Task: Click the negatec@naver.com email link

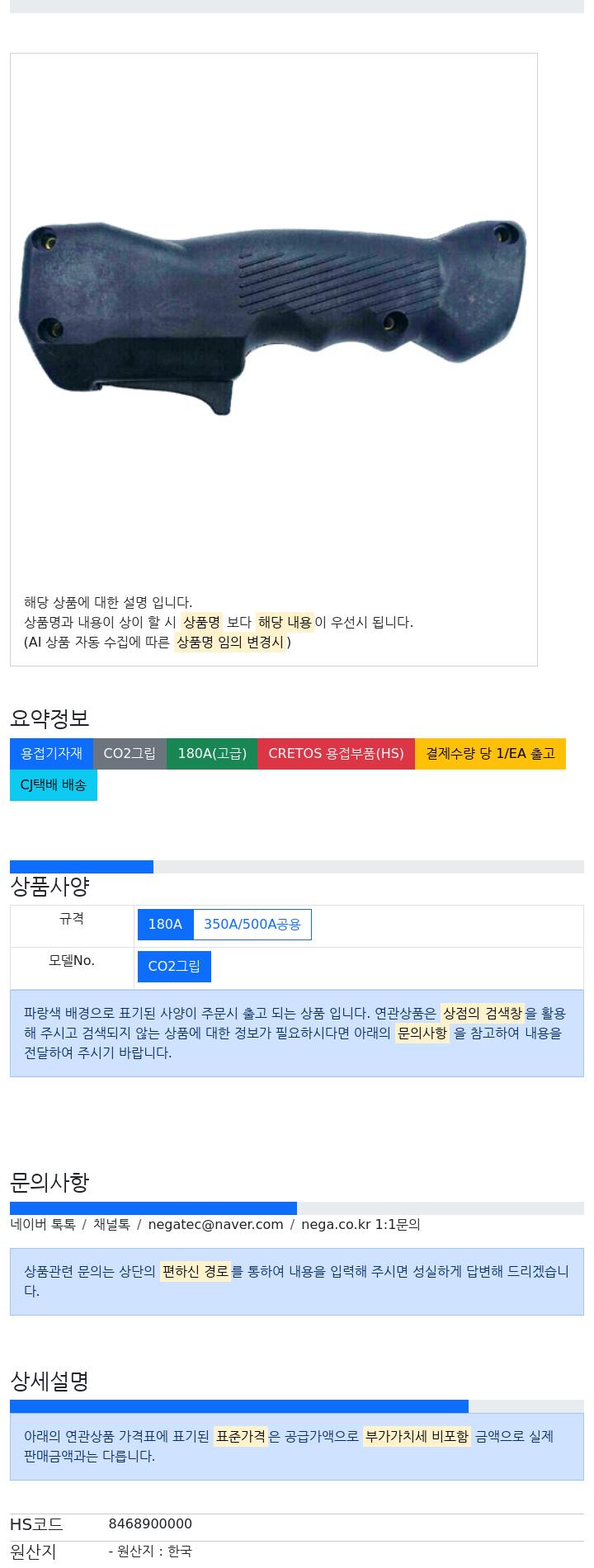Action: (x=215, y=1225)
